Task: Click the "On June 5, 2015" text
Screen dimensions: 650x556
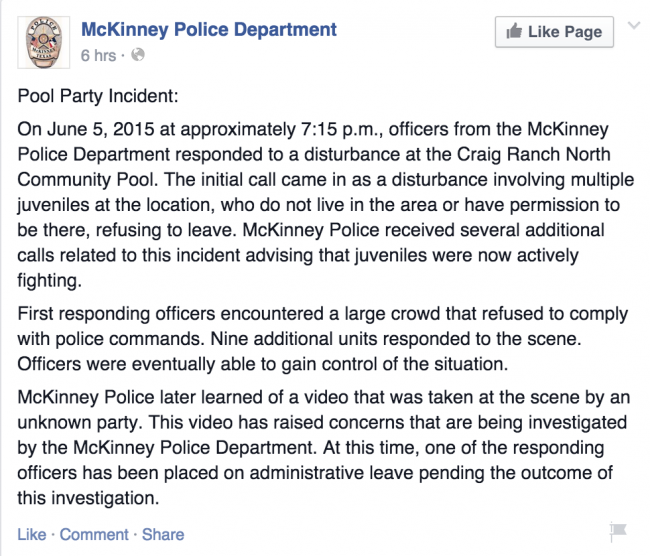Action: click(x=86, y=129)
